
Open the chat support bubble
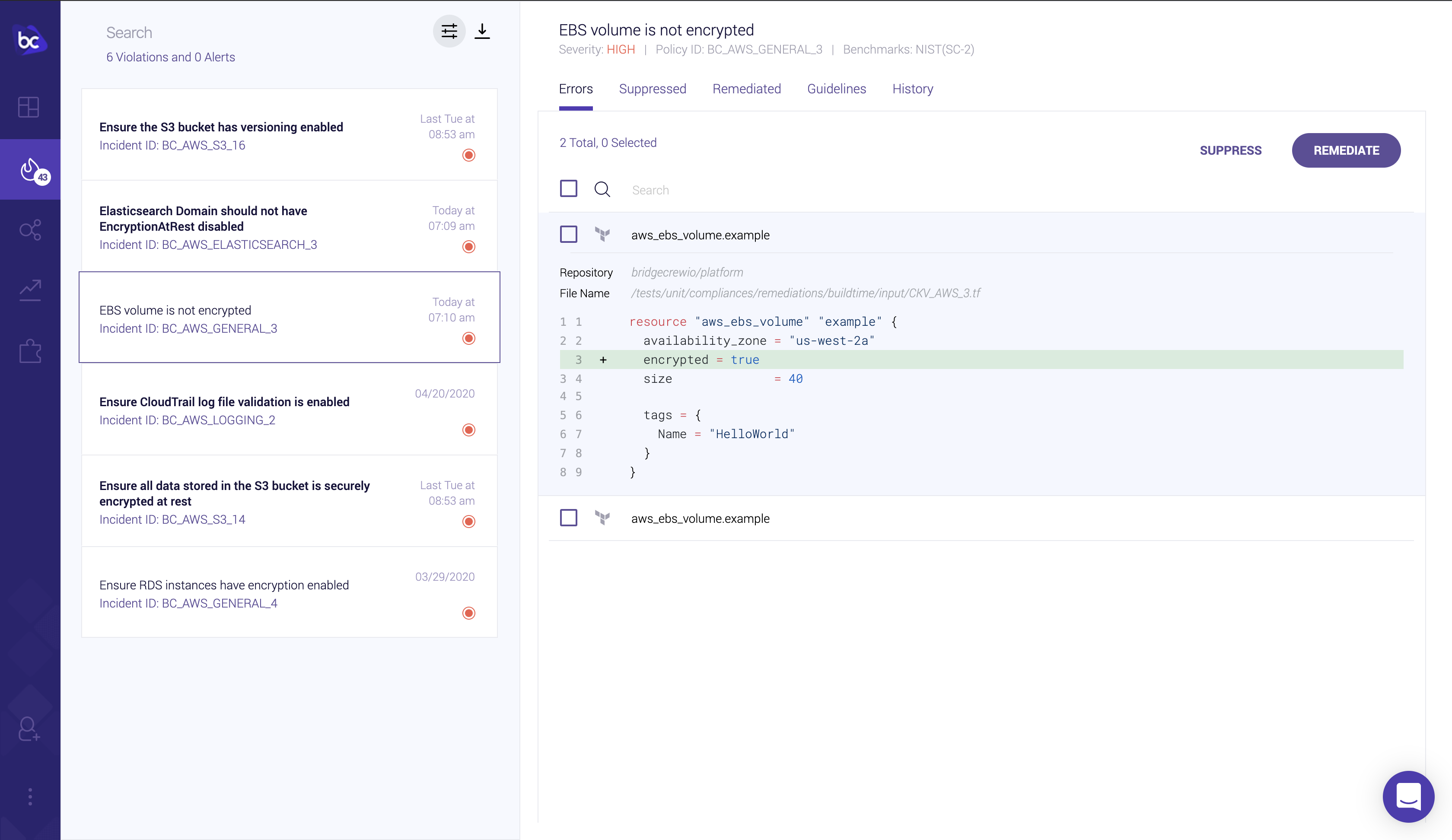1408,797
